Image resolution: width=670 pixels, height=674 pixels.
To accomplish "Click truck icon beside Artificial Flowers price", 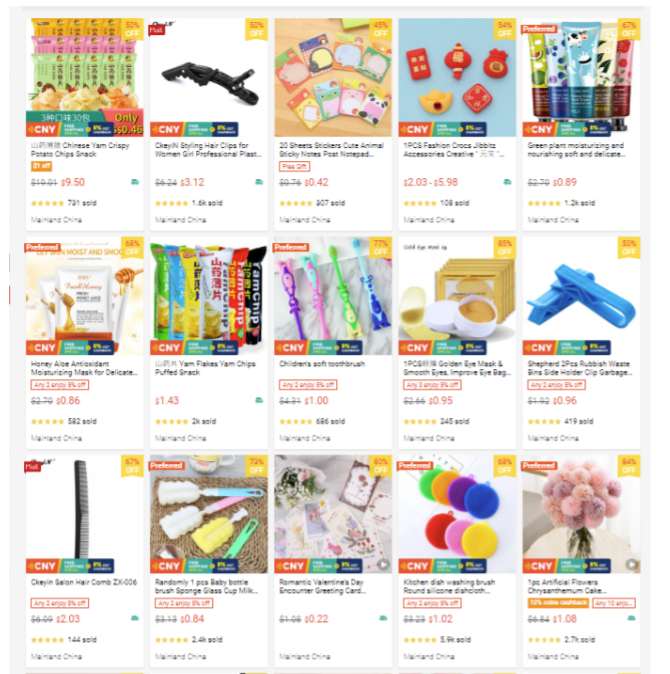I will point(631,618).
